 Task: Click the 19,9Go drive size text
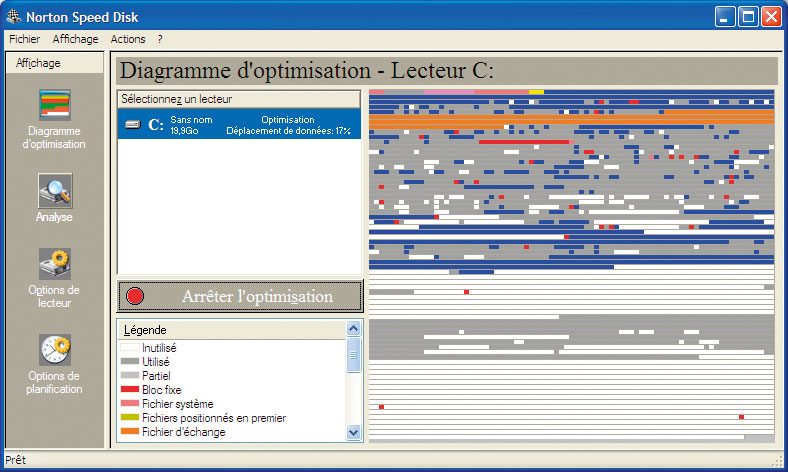click(x=184, y=131)
